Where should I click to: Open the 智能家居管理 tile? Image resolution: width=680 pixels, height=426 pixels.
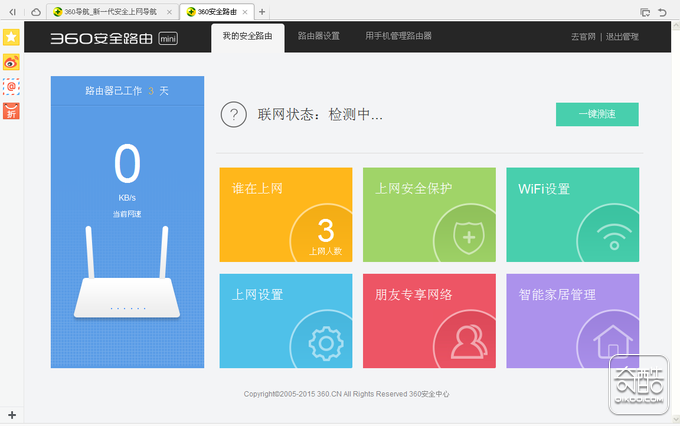pos(572,321)
